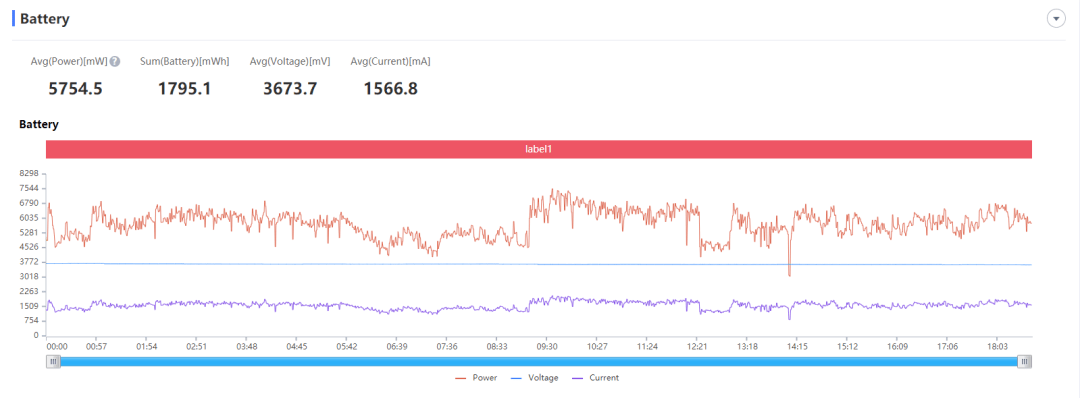Select the red label1 bar above the chart

(539, 149)
